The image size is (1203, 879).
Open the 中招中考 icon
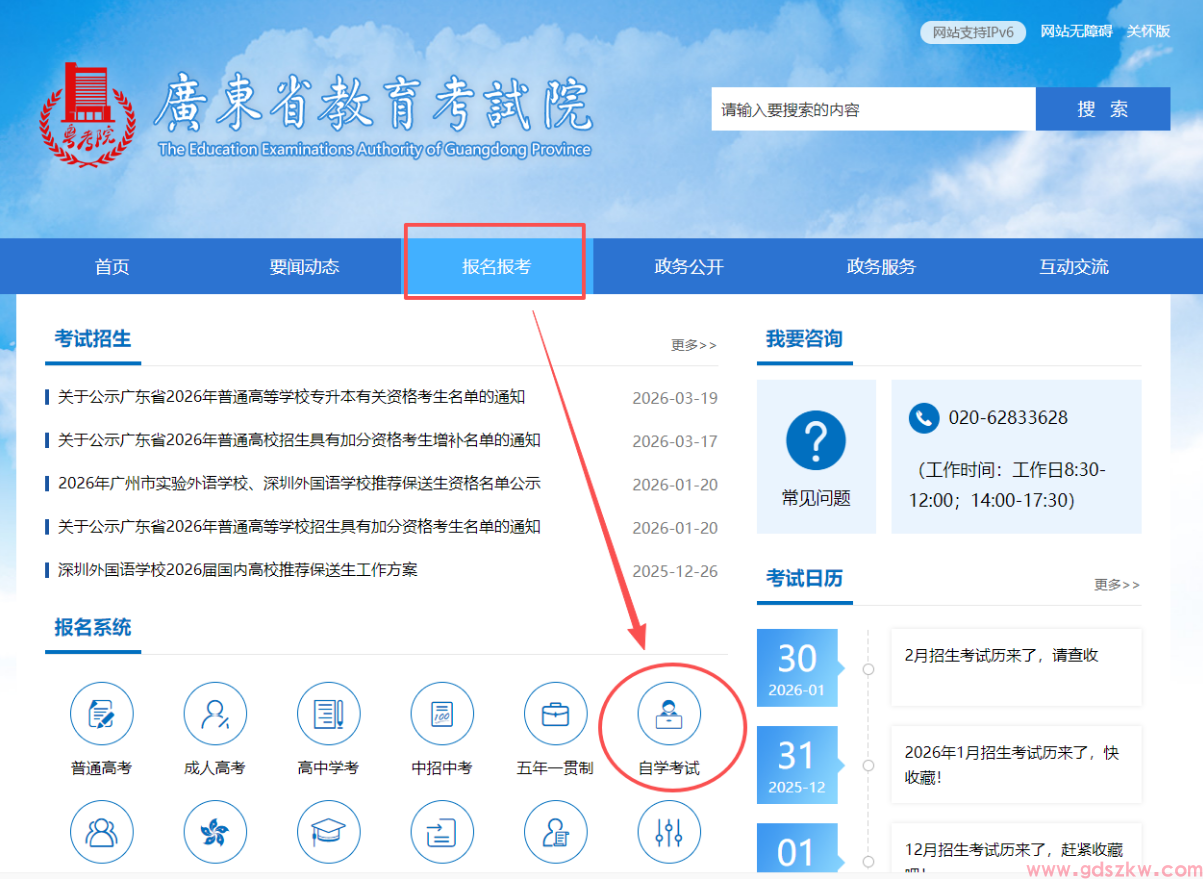coord(442,713)
